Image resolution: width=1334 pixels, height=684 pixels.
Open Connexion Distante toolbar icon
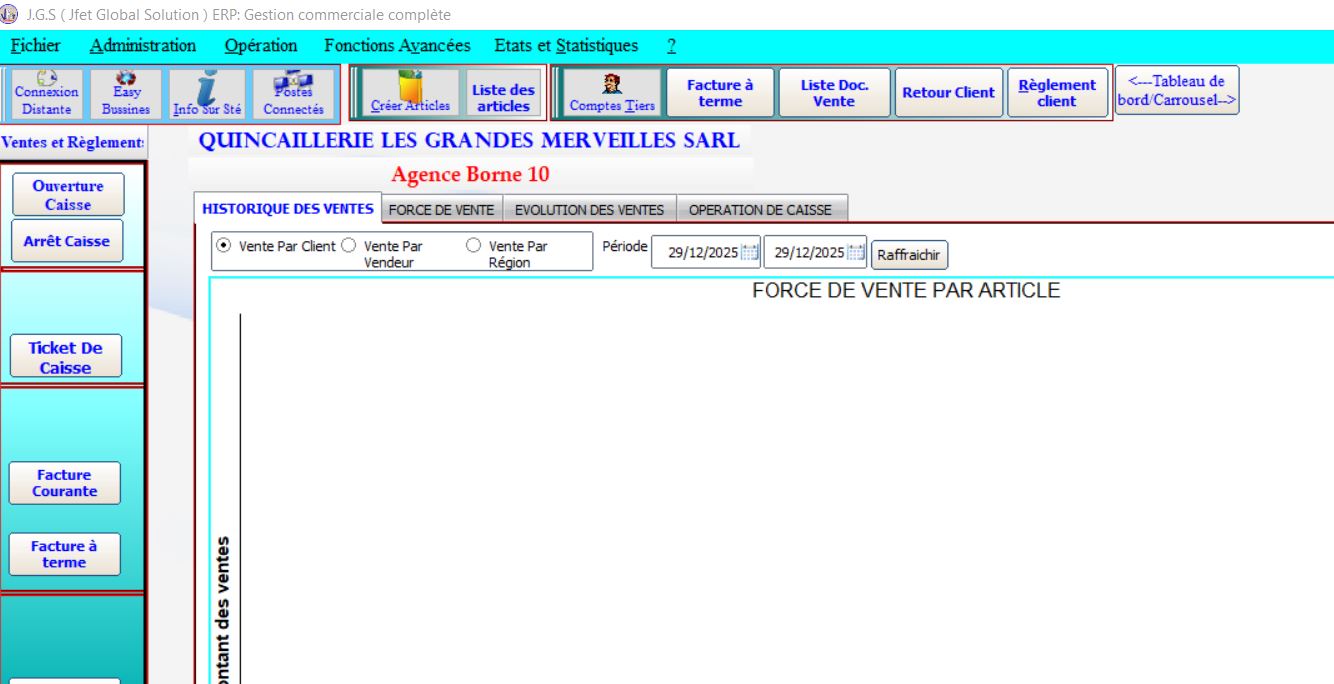point(46,93)
